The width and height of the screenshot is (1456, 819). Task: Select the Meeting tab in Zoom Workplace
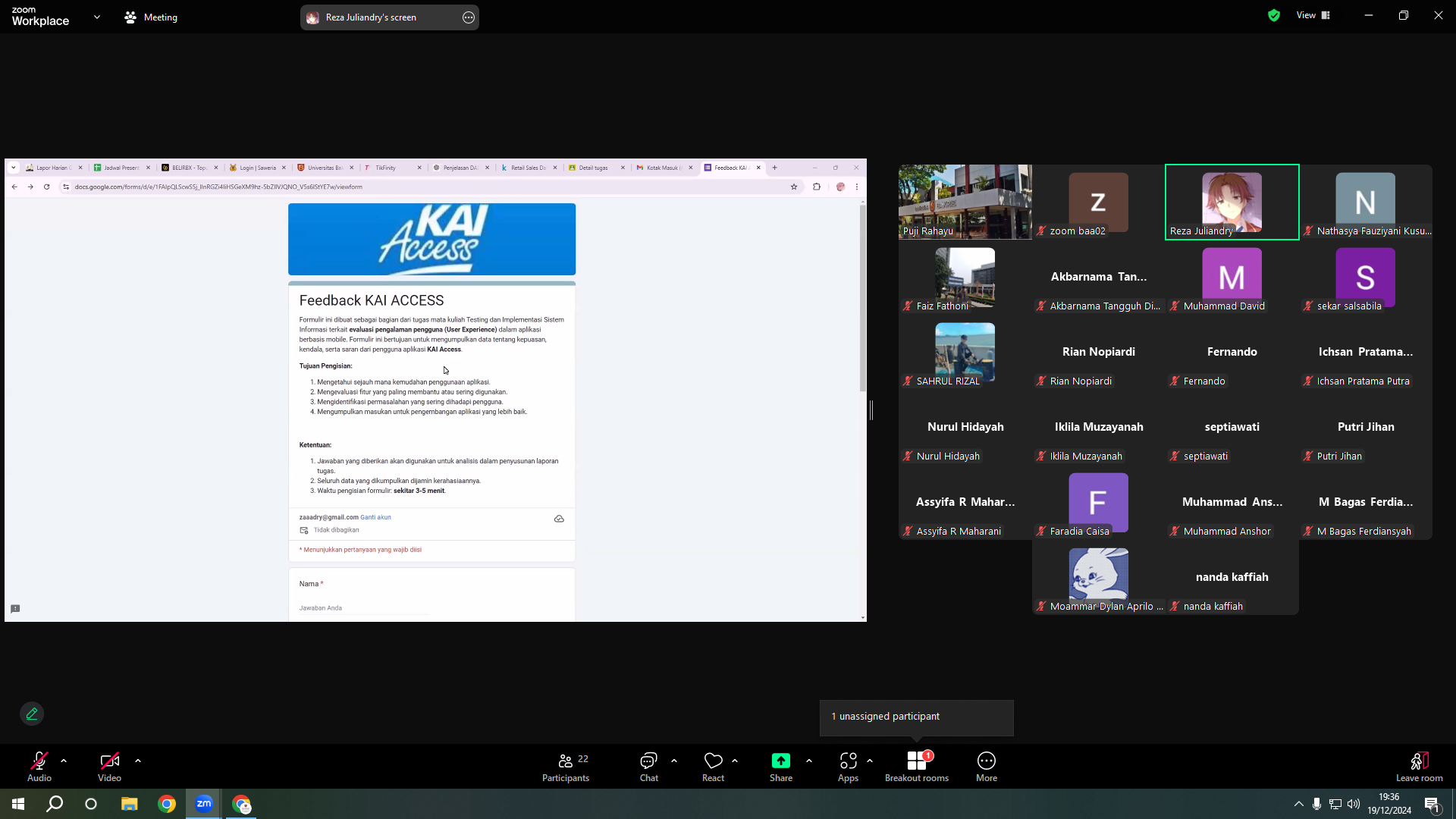(151, 17)
